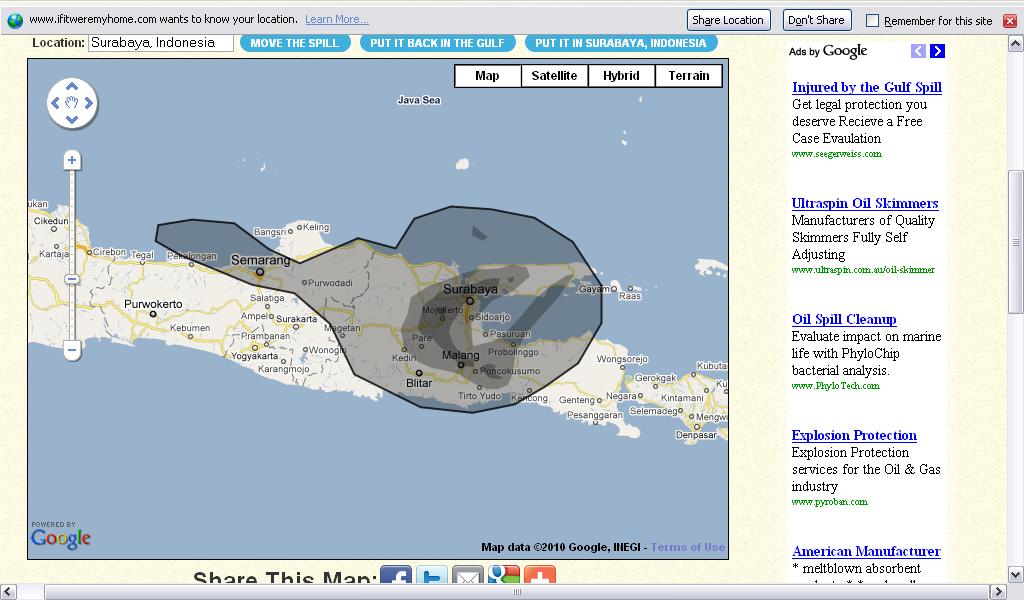1024x600 pixels.
Task: Share the map via email icon
Action: pyautogui.click(x=468, y=579)
